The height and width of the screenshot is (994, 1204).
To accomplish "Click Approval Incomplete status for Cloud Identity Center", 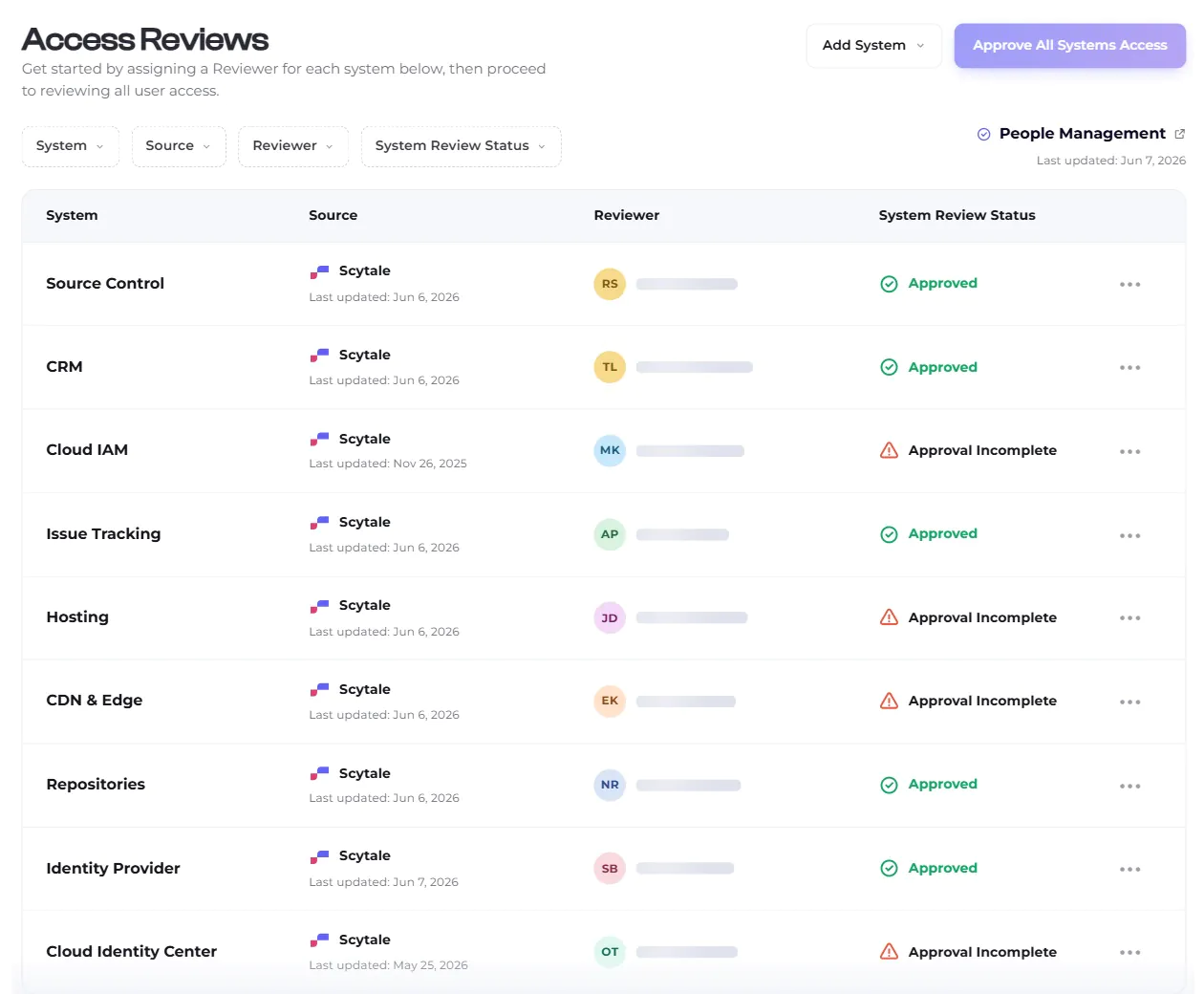I will point(982,952).
